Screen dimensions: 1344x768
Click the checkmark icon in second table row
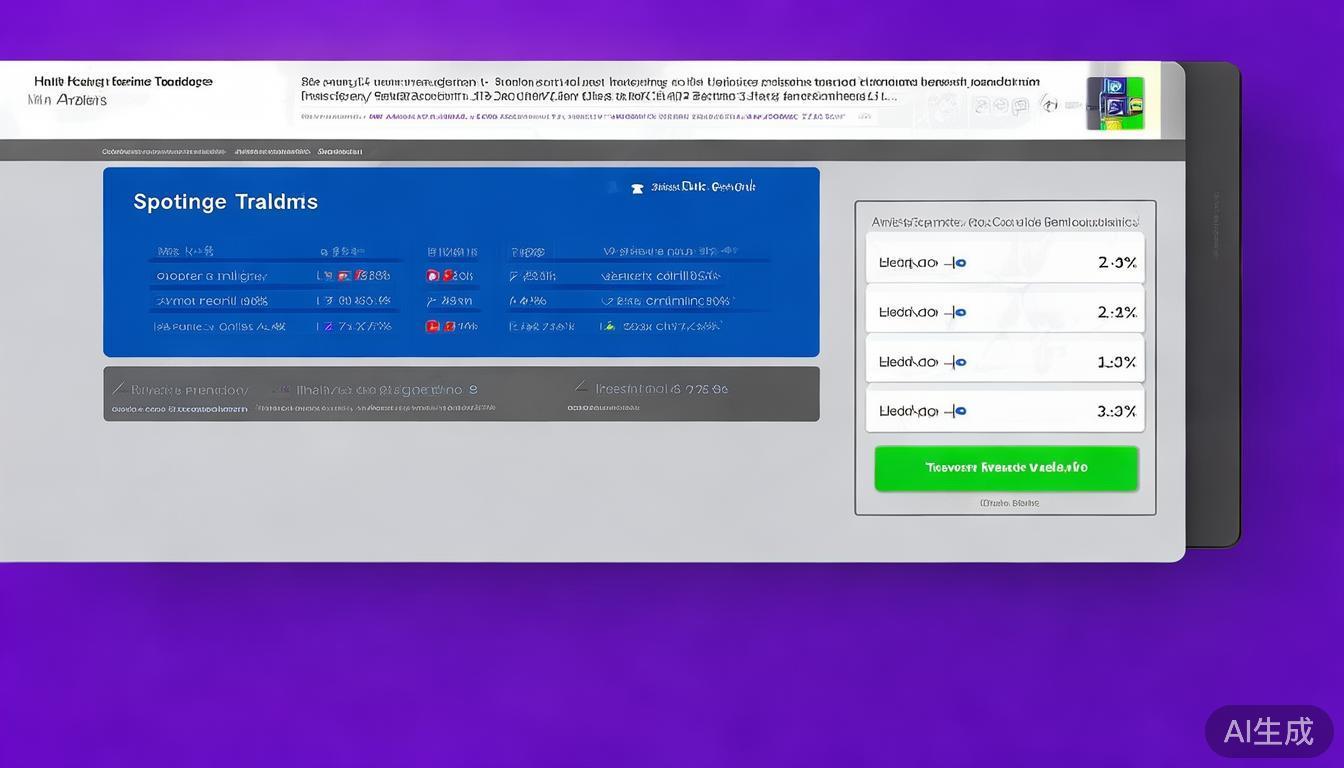(607, 301)
